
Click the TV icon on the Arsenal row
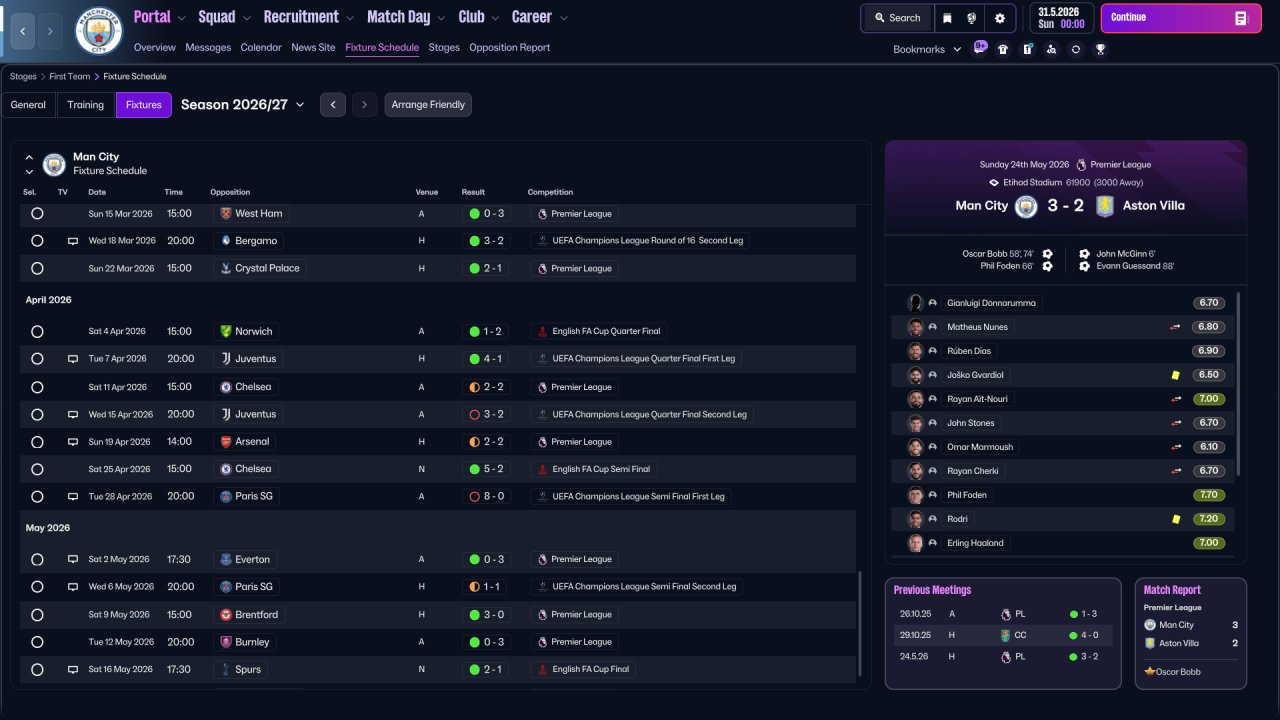pyautogui.click(x=73, y=442)
